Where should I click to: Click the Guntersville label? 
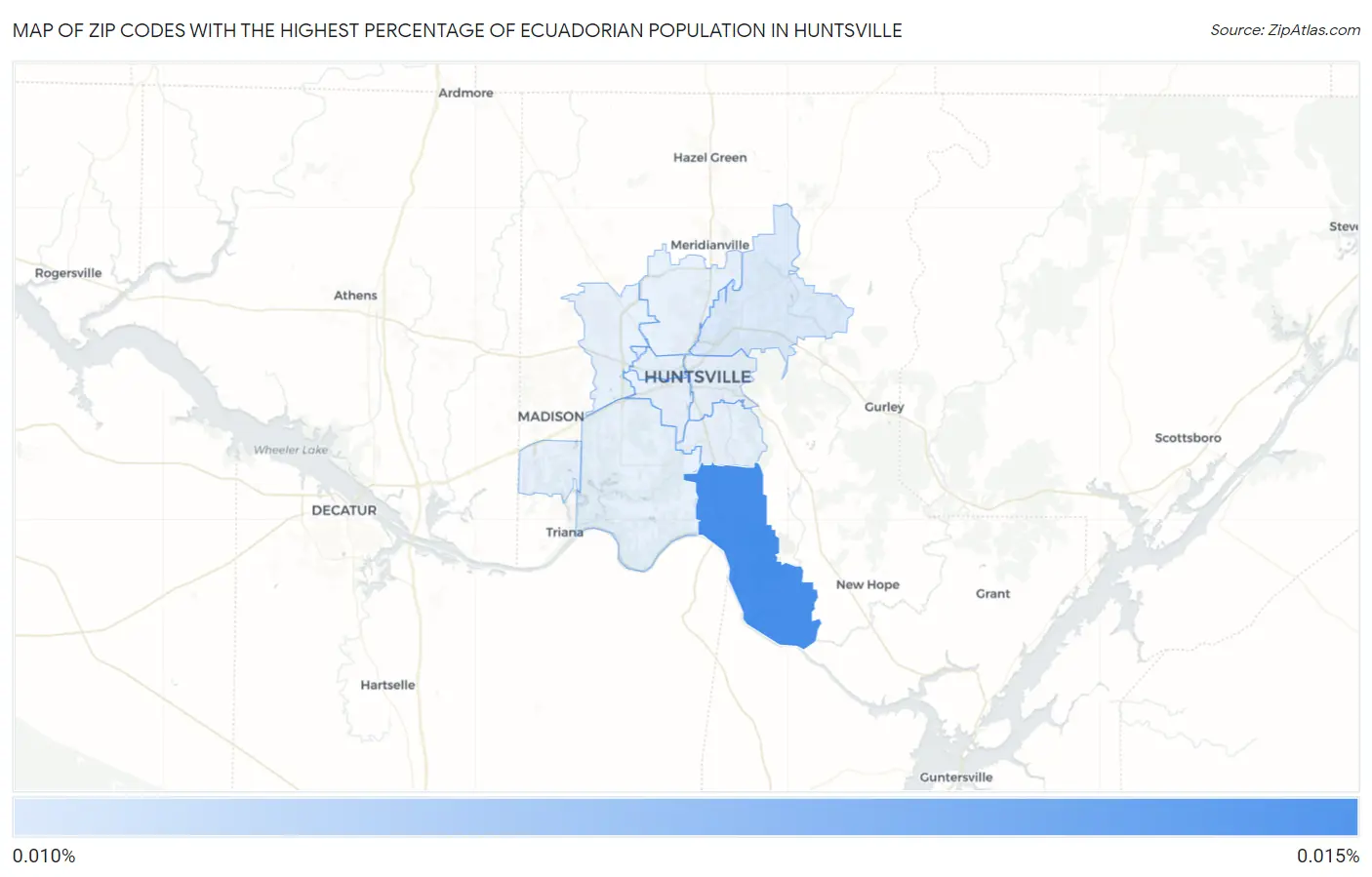955,777
